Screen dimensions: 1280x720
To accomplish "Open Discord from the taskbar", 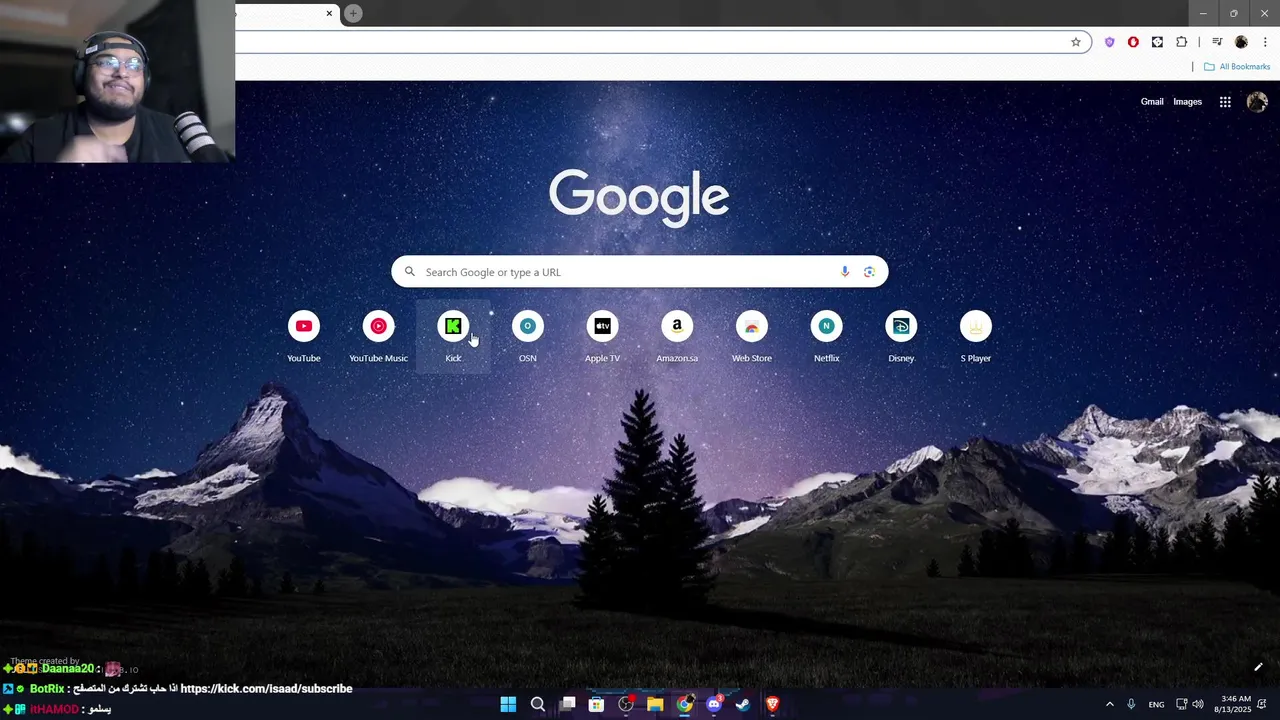I will pyautogui.click(x=714, y=704).
